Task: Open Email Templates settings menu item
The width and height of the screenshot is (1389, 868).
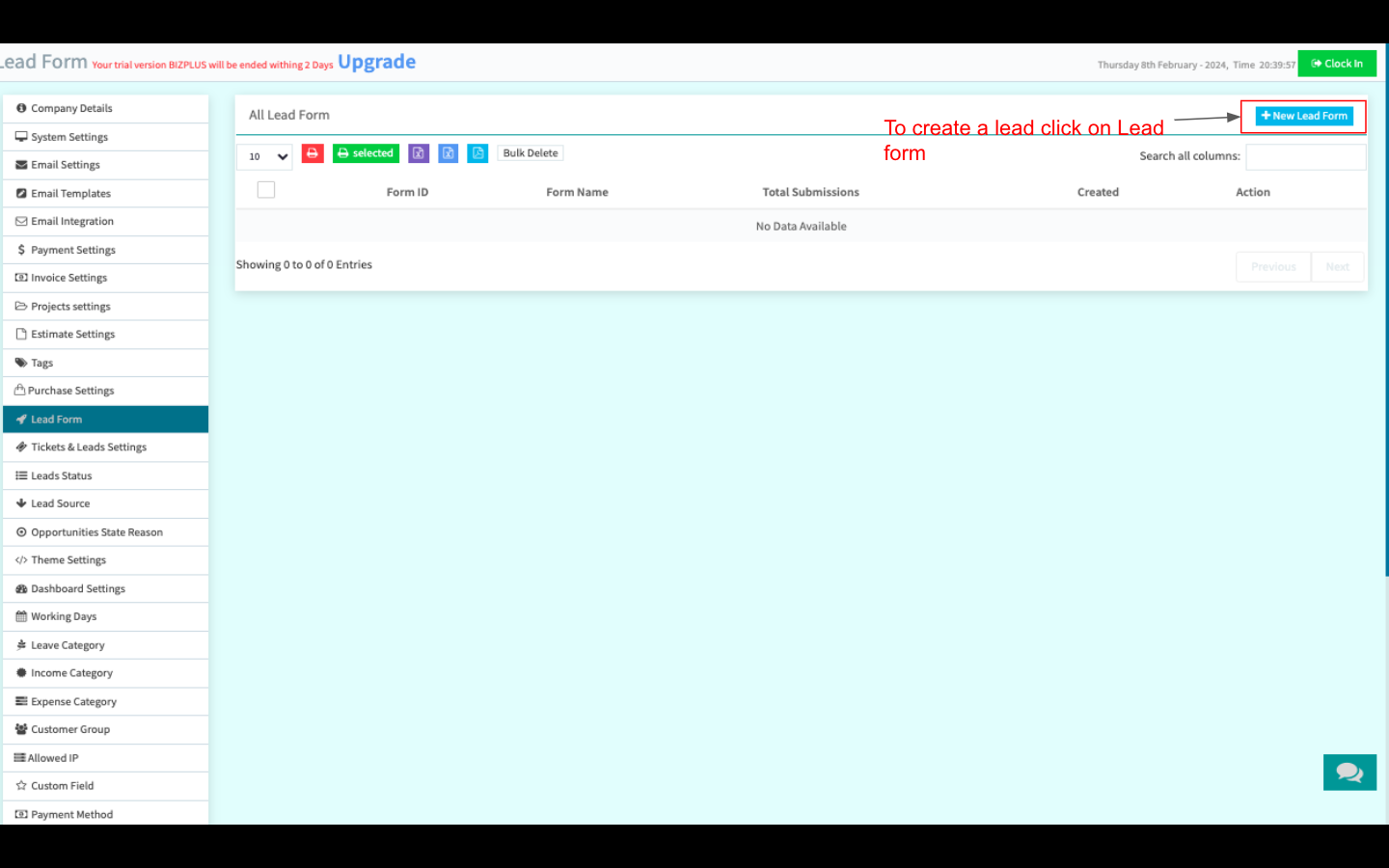Action: 70,194
